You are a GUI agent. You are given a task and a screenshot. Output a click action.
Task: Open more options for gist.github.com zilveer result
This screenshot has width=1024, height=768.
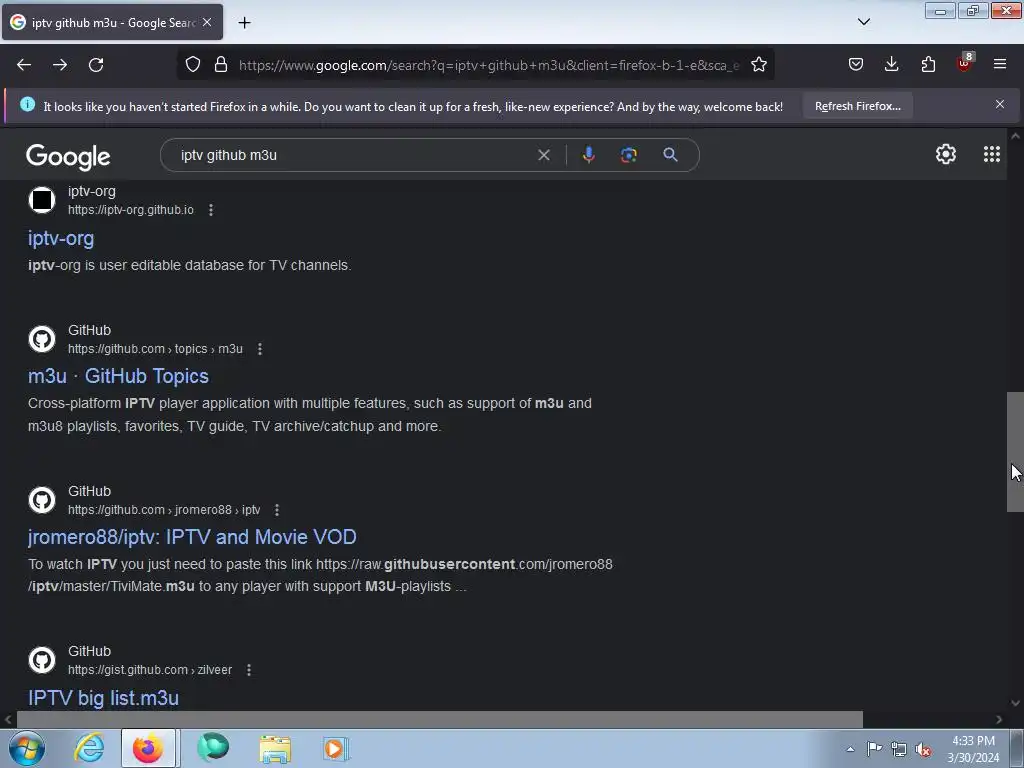click(x=249, y=669)
